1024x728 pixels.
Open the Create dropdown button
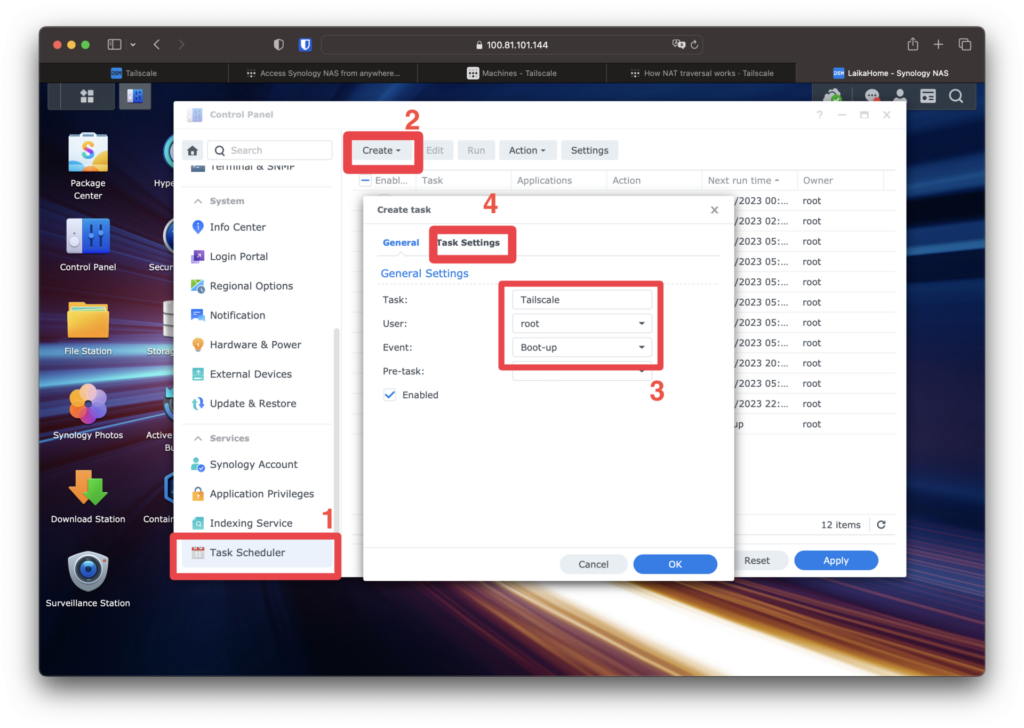(381, 150)
